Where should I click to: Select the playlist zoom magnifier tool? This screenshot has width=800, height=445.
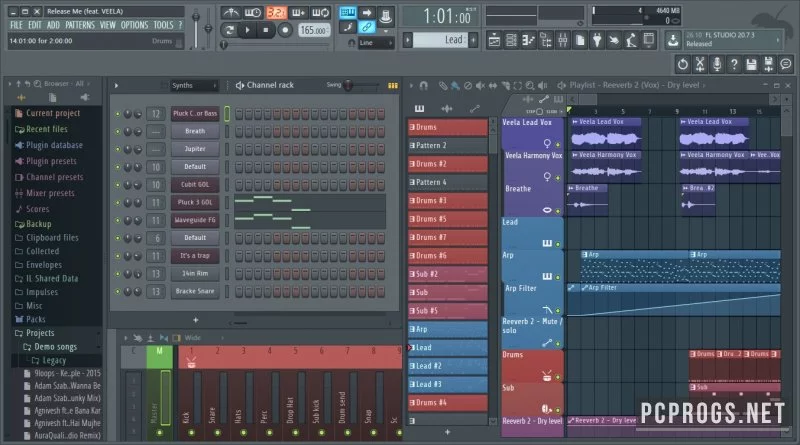point(530,85)
